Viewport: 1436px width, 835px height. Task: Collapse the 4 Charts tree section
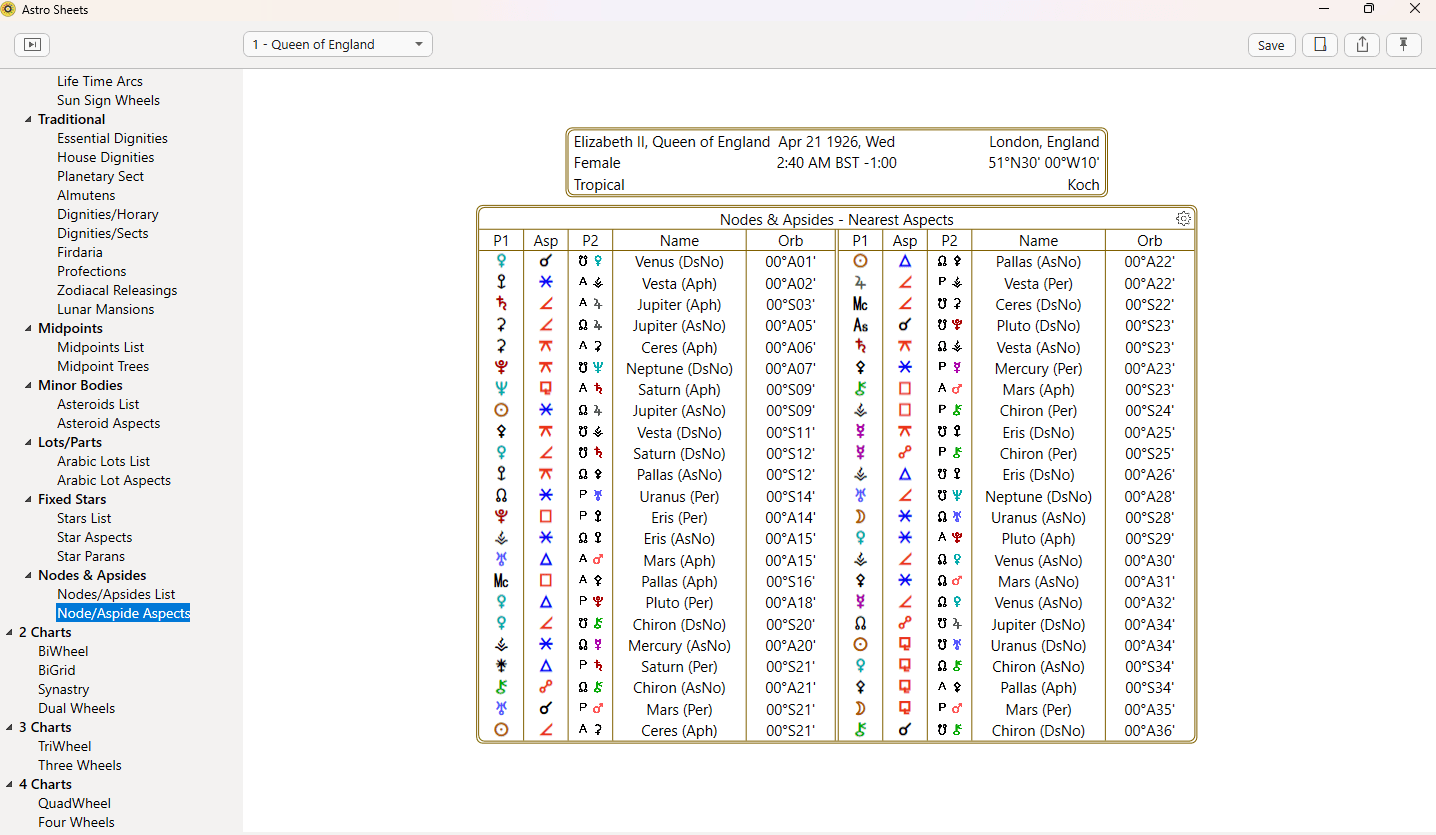point(9,785)
